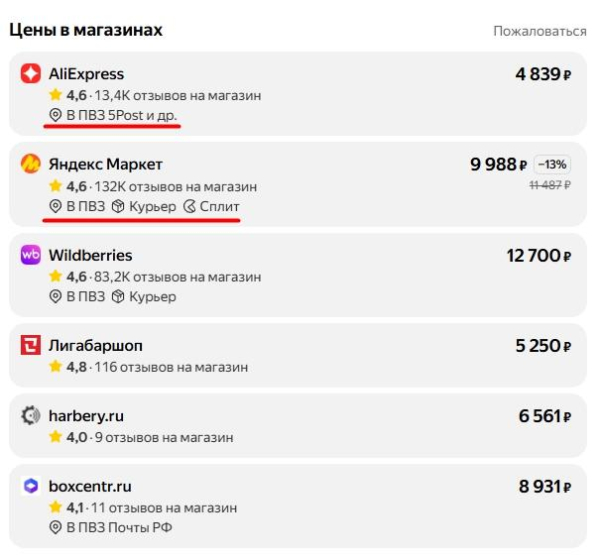This screenshot has width=600, height=560.
Task: Click the Пожаловаться link
Action: (539, 32)
